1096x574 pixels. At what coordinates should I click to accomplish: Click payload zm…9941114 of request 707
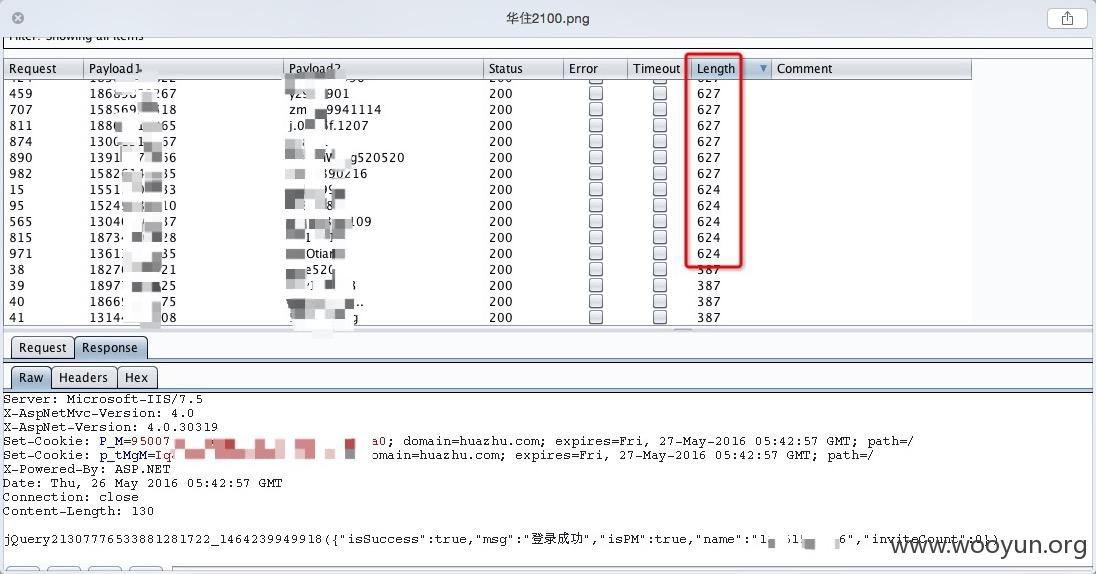335,109
